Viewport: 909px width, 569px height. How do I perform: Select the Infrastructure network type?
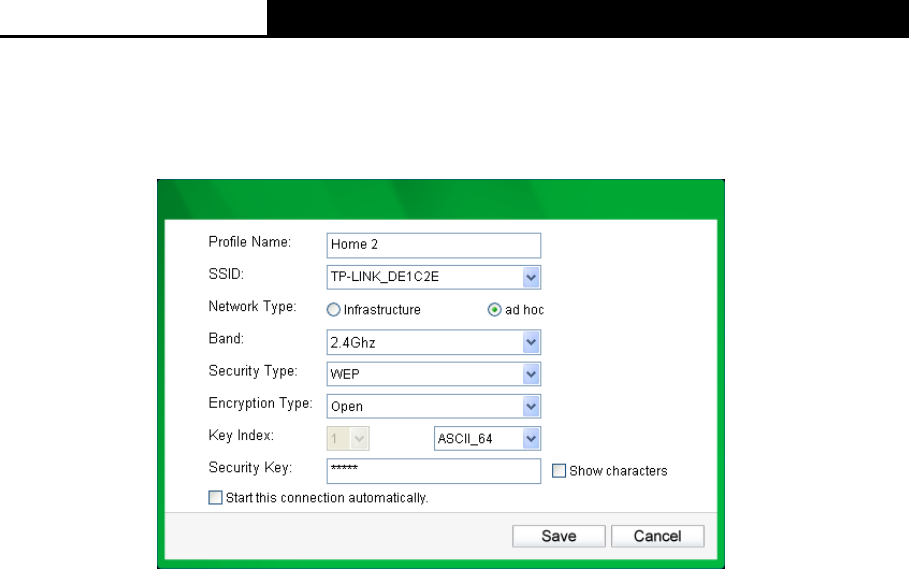point(333,310)
